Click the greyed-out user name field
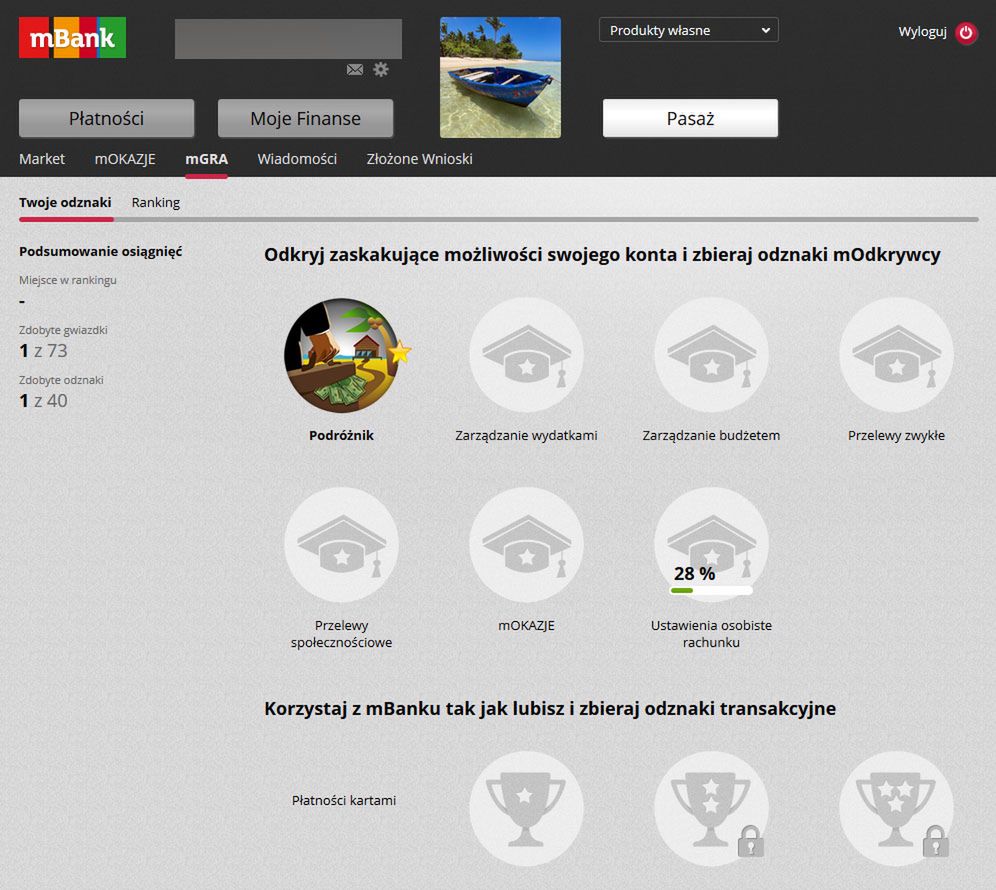Viewport: 996px width, 890px height. click(x=288, y=39)
